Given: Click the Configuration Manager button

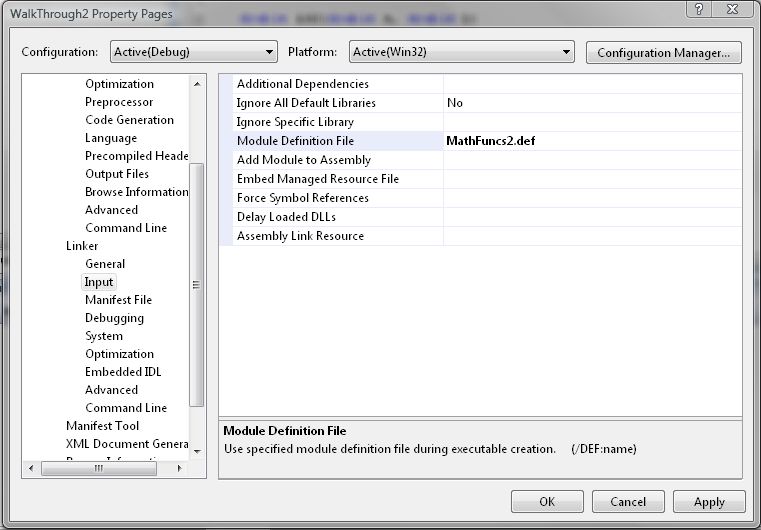Looking at the screenshot, I should [664, 52].
